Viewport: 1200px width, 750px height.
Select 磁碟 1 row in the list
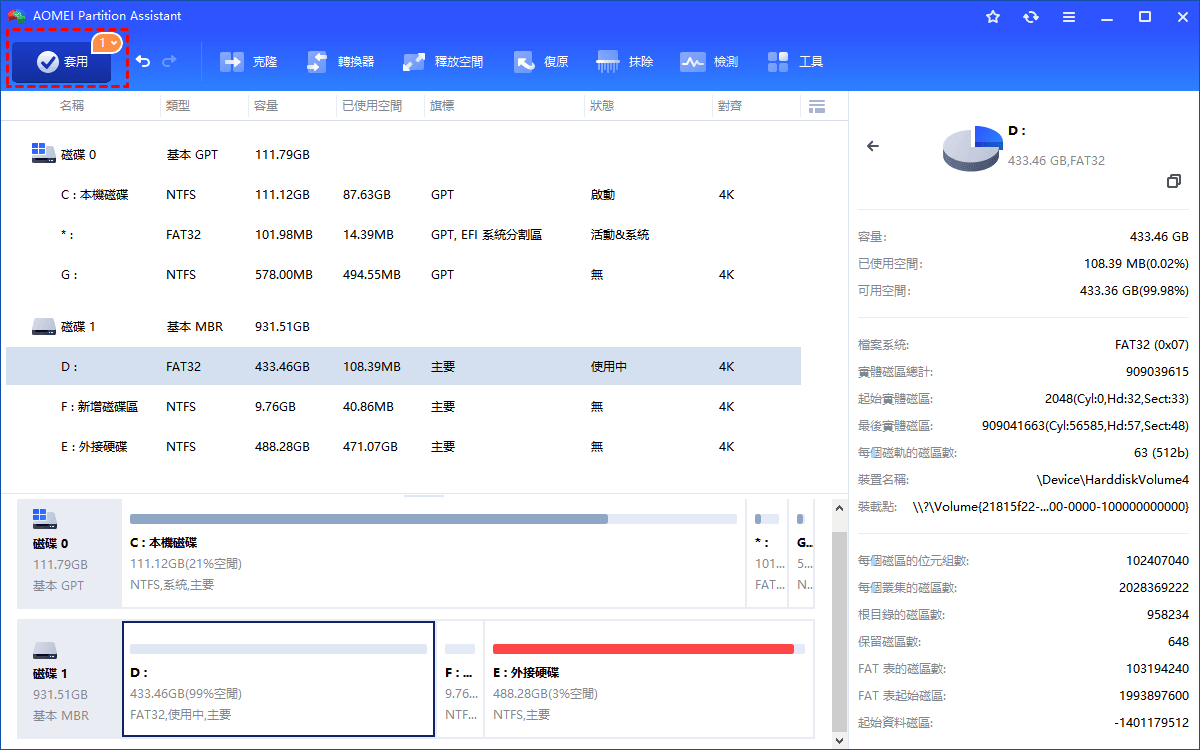point(404,327)
